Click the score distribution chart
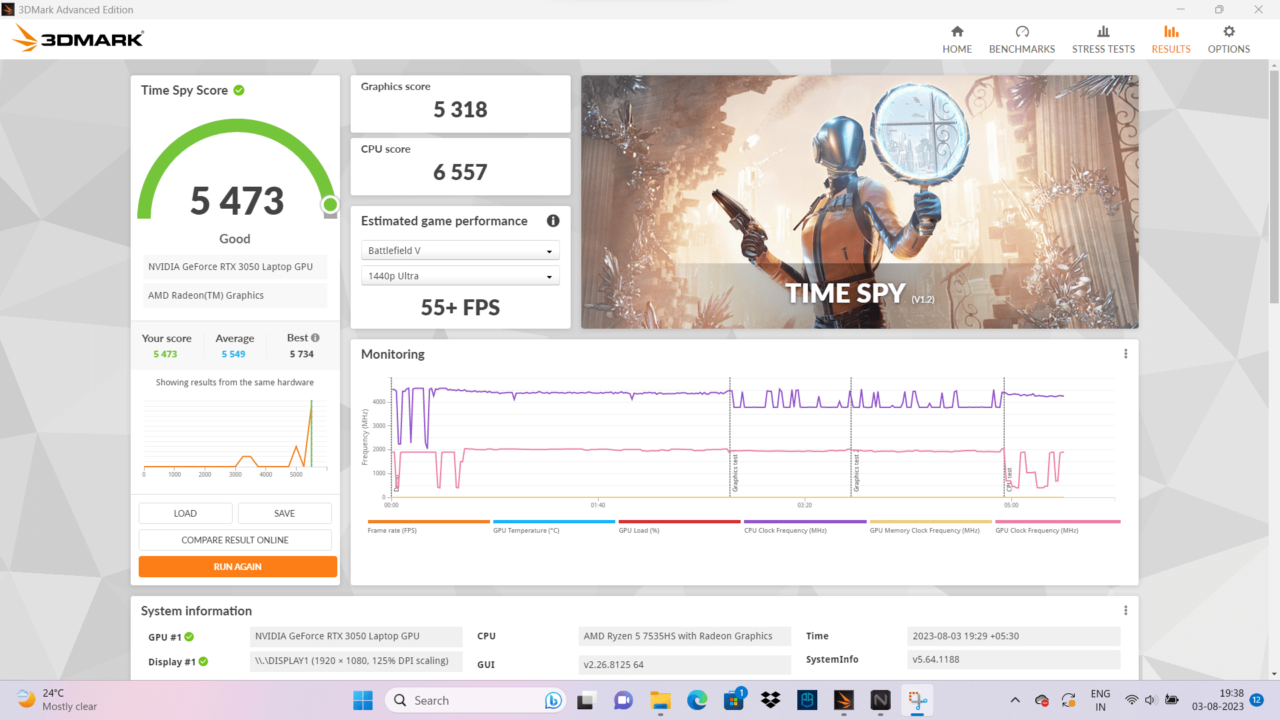The image size is (1280, 720). pos(237,436)
